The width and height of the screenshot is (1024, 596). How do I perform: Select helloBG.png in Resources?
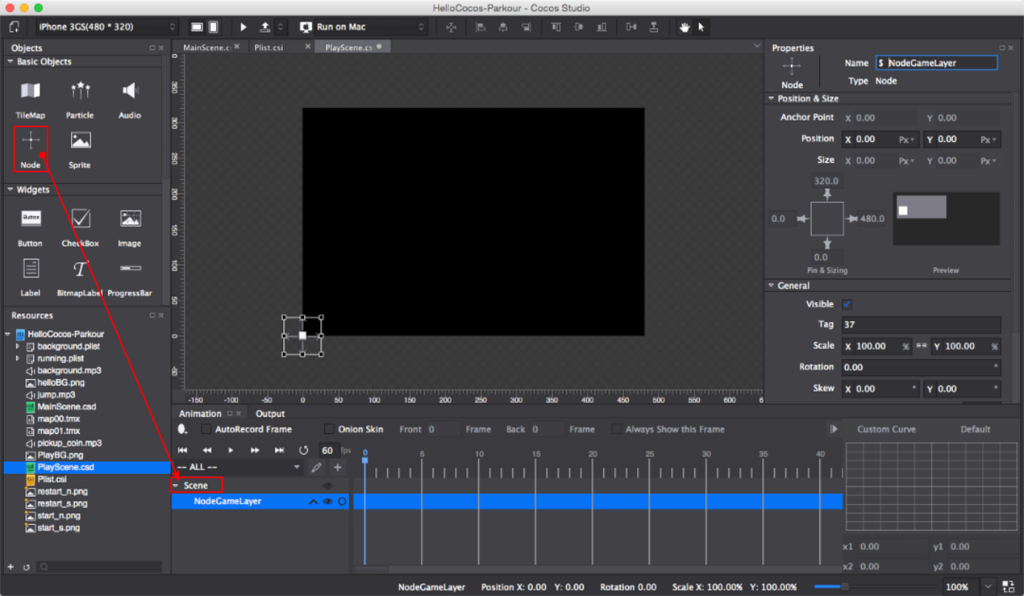click(x=61, y=383)
